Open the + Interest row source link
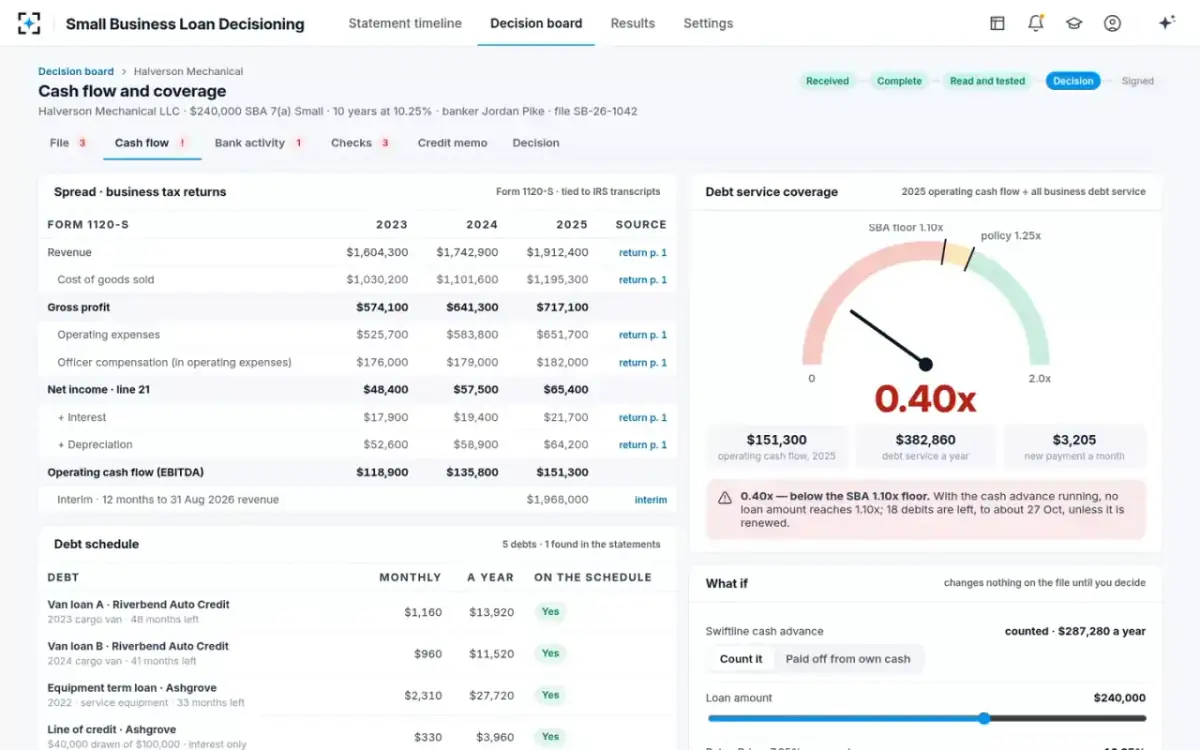 pos(643,418)
